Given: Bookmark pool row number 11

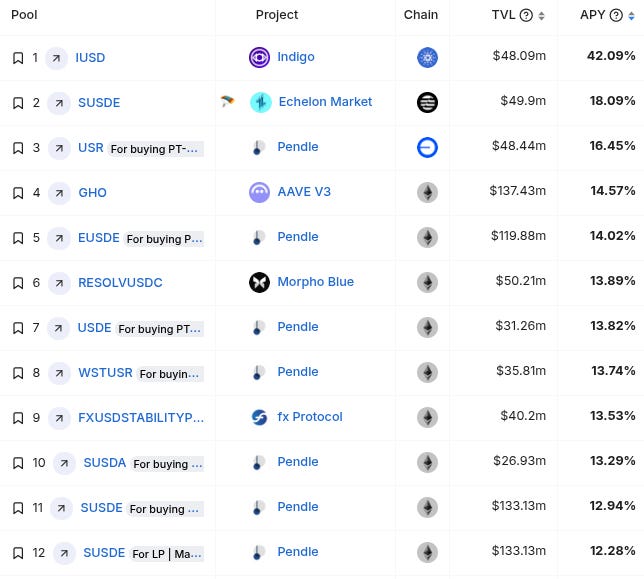Looking at the screenshot, I should 18,508.
